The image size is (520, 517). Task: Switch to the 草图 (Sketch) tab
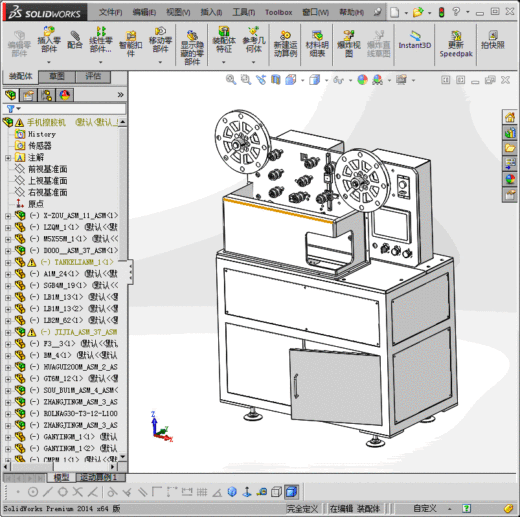pyautogui.click(x=57, y=76)
